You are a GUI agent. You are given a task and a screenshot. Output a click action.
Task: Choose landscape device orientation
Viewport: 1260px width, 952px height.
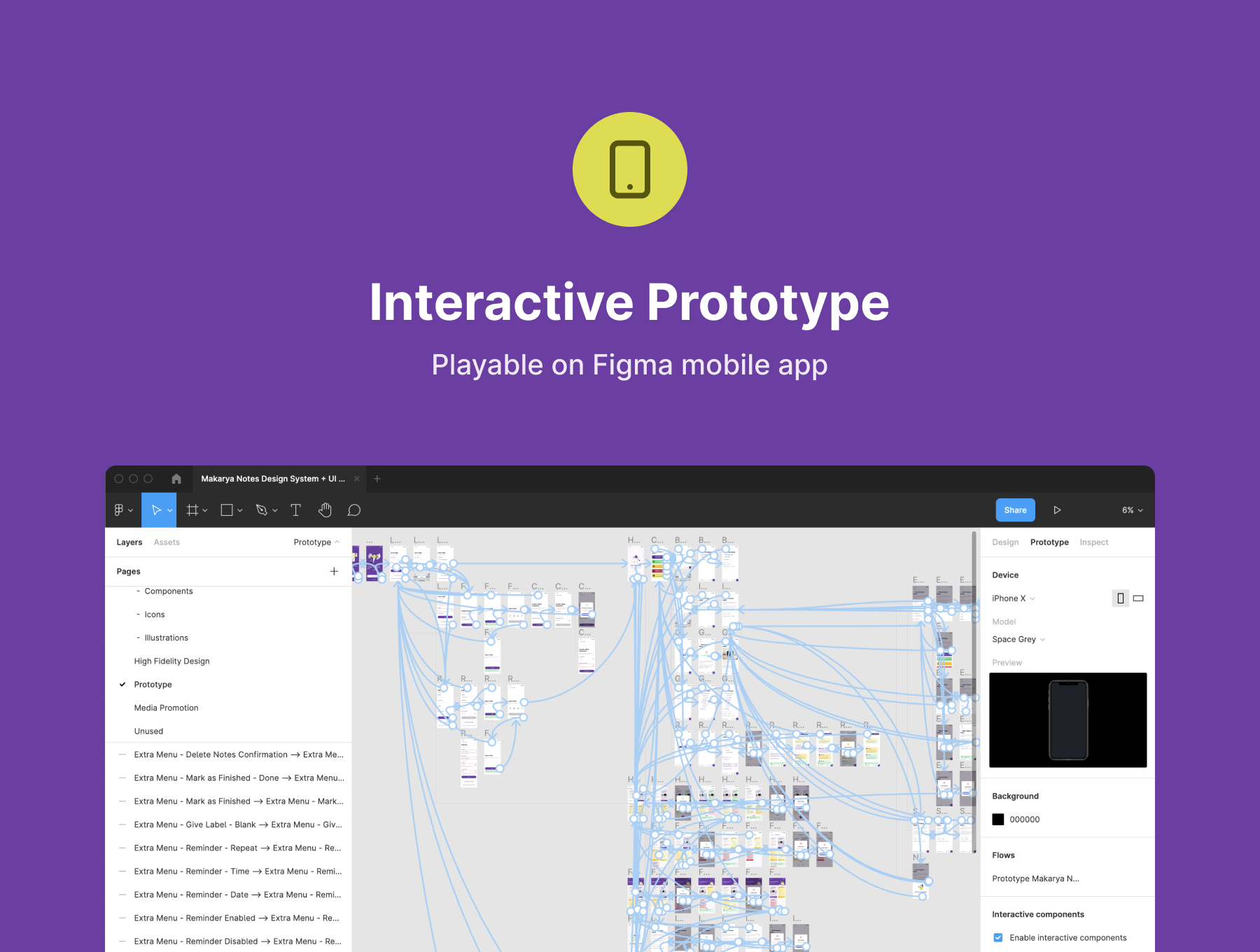click(1138, 598)
